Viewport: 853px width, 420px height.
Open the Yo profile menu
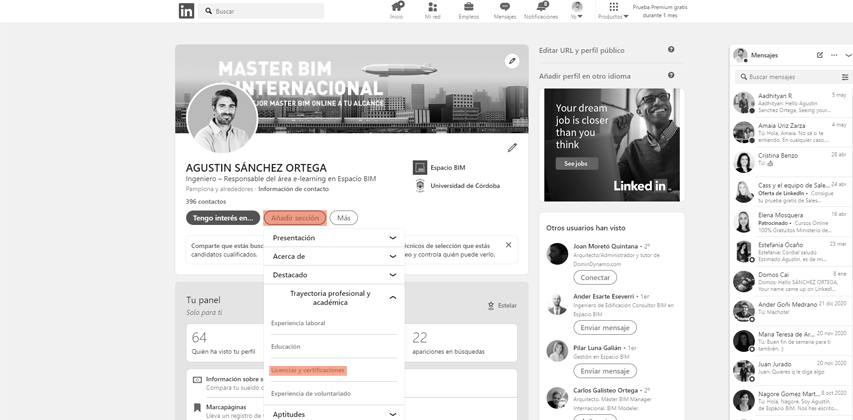click(x=577, y=10)
